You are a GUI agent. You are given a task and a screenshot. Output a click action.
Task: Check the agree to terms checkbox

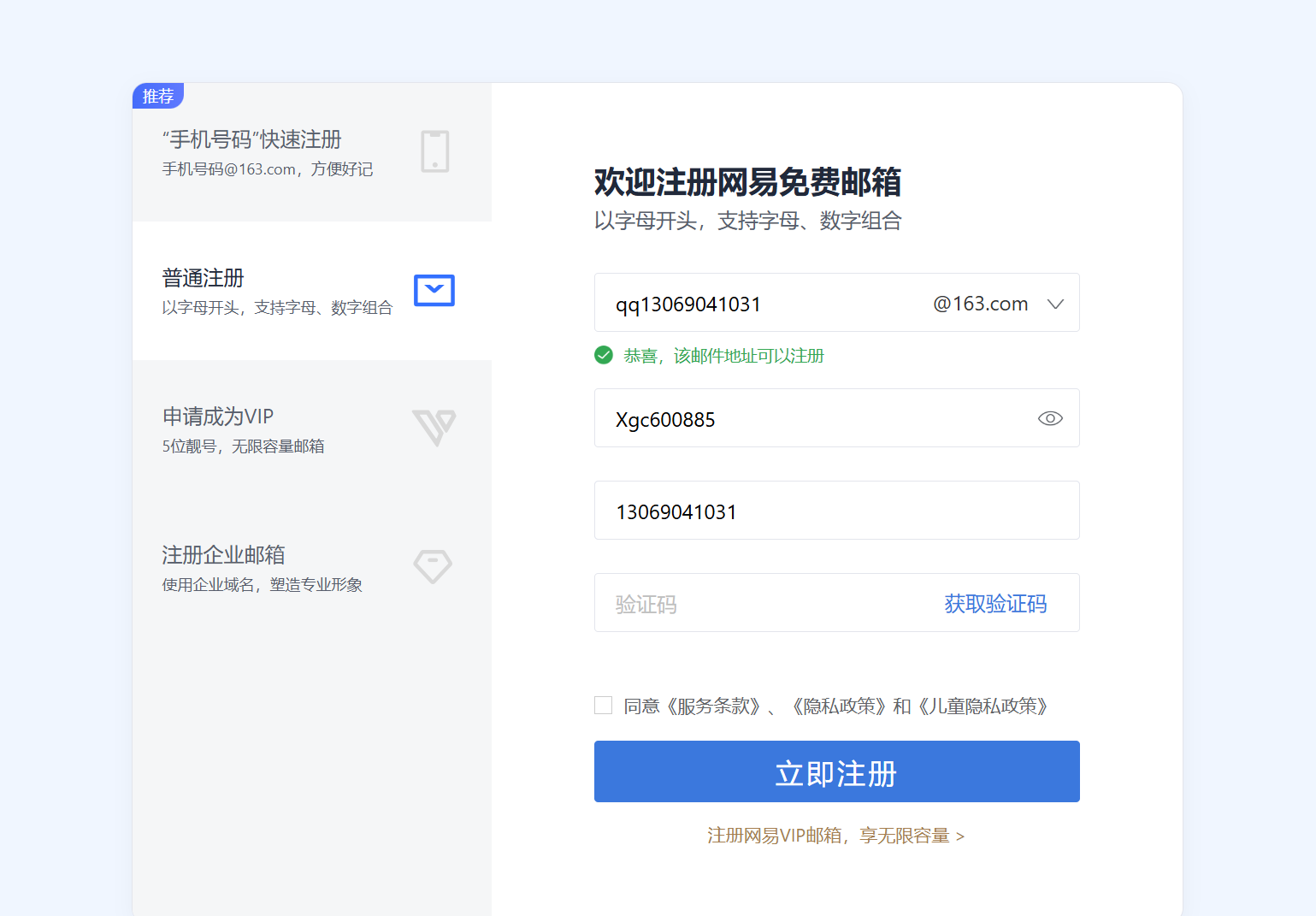(604, 705)
